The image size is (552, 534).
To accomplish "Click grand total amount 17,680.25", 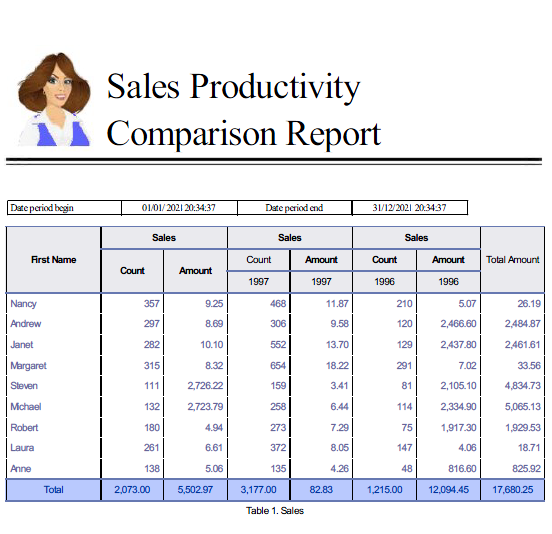I will pyautogui.click(x=513, y=490).
